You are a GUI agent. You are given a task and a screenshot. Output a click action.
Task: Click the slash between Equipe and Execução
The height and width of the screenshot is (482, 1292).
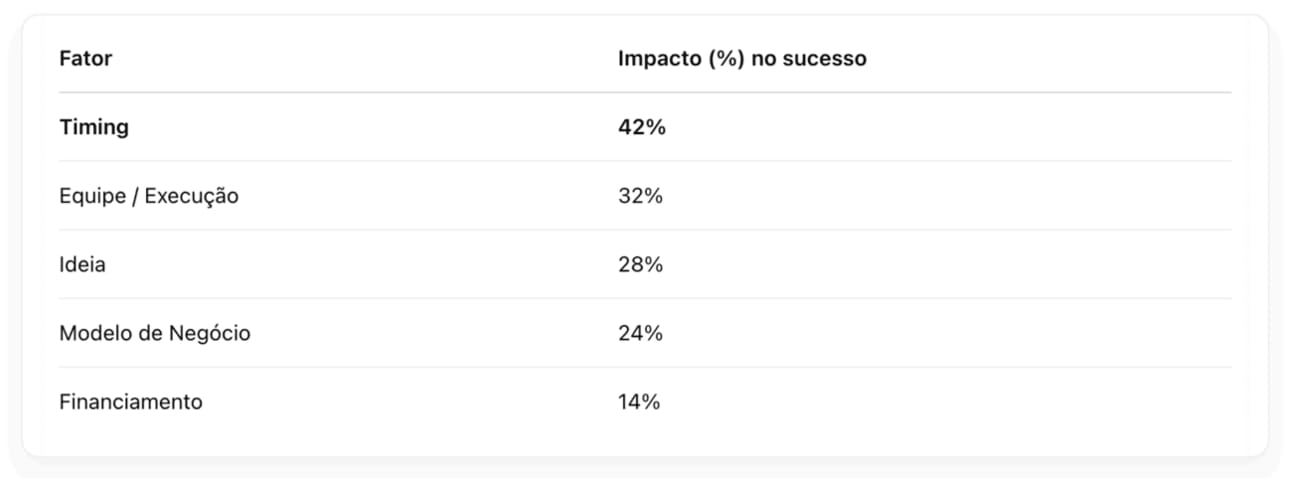[x=135, y=196]
